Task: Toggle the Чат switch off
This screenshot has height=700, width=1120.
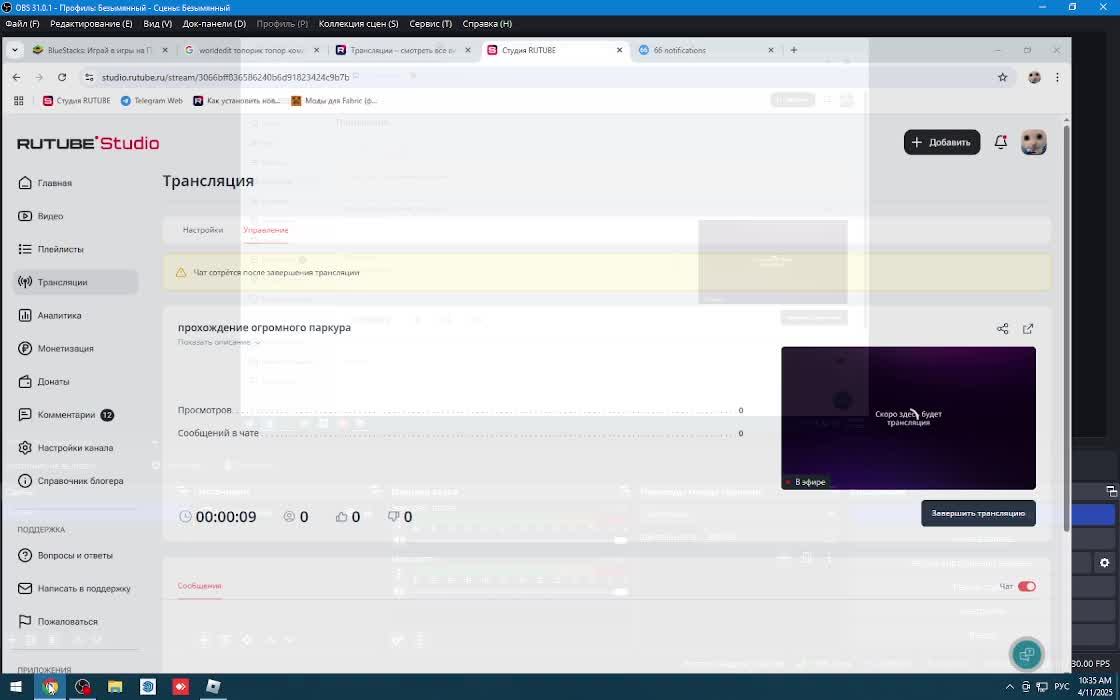Action: pyautogui.click(x=1026, y=586)
